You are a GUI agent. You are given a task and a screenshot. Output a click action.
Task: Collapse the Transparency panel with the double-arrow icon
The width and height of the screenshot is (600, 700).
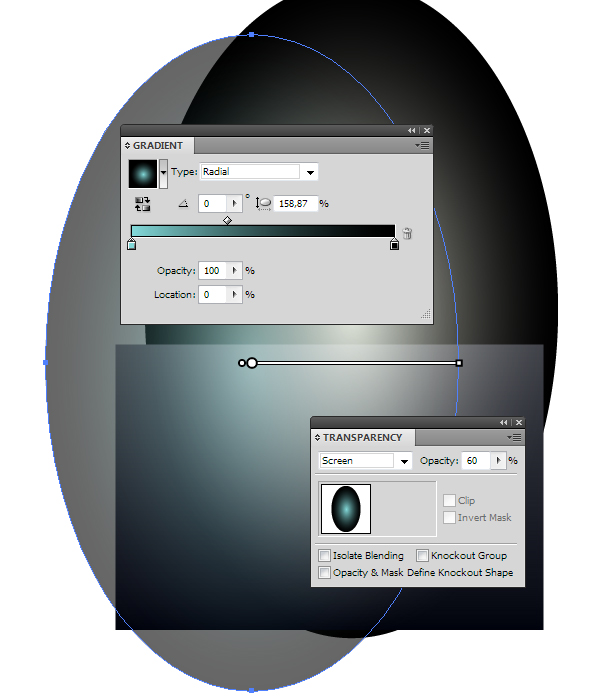click(x=504, y=422)
